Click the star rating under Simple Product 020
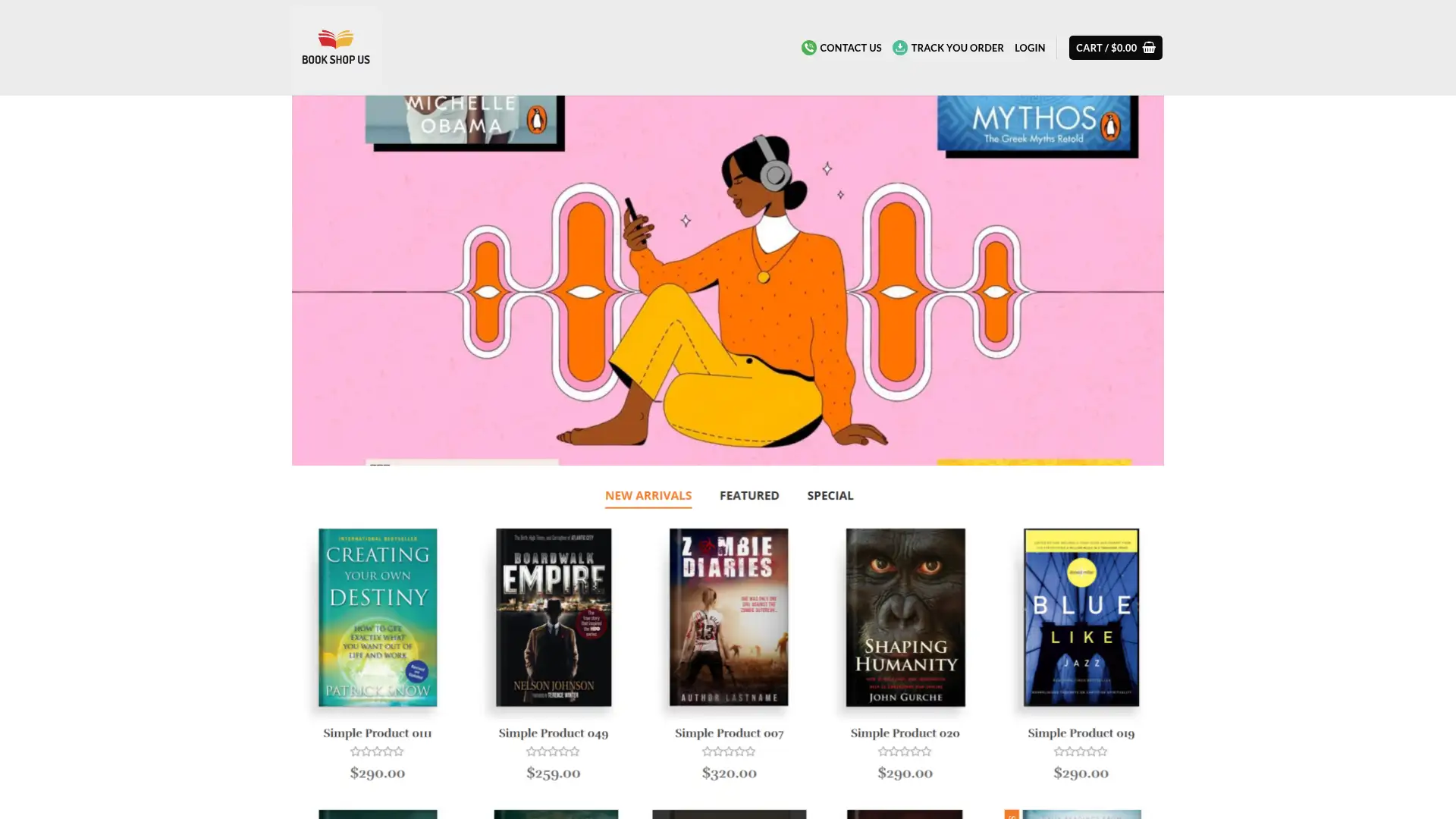1456x819 pixels. point(905,751)
